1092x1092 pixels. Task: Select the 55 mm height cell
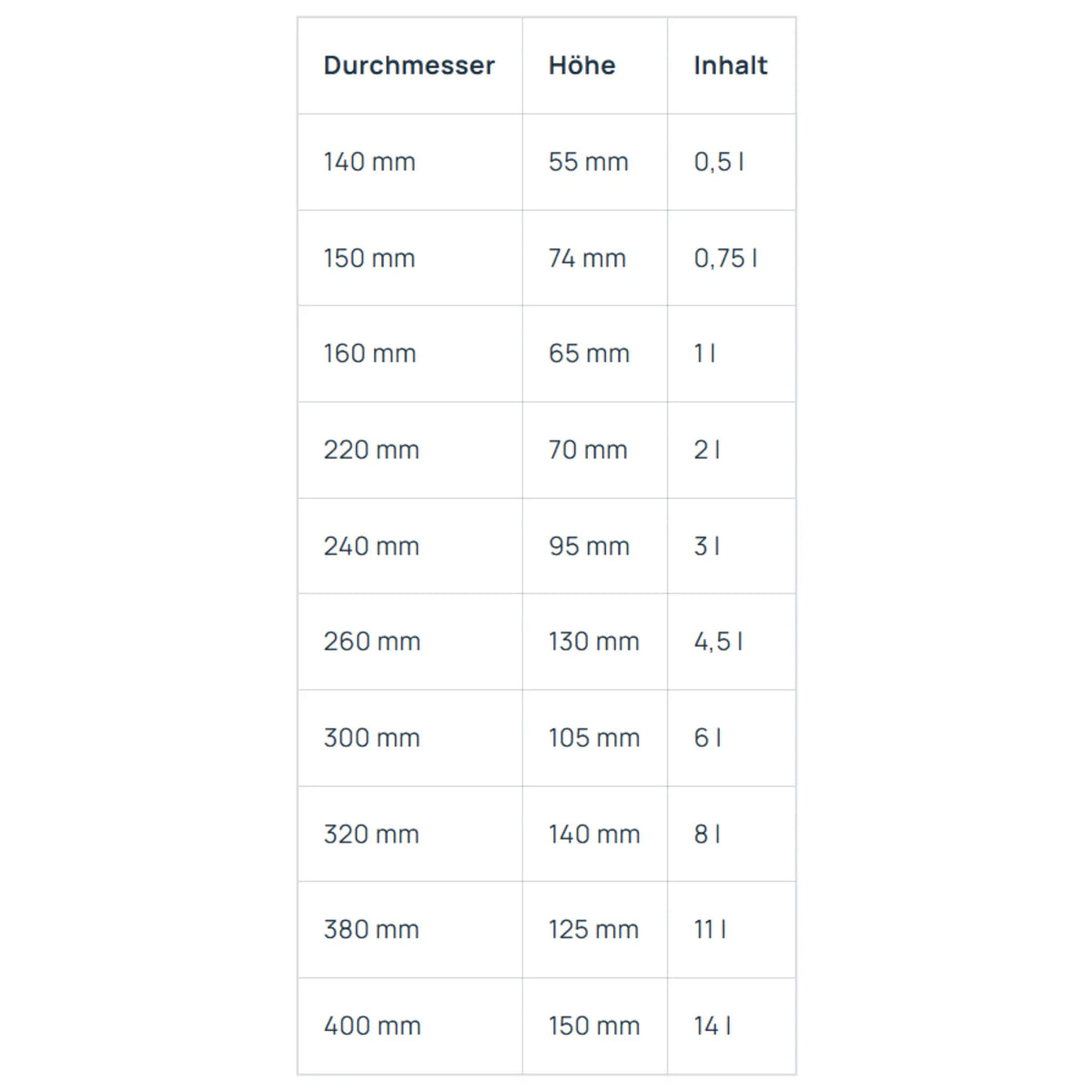pos(595,162)
